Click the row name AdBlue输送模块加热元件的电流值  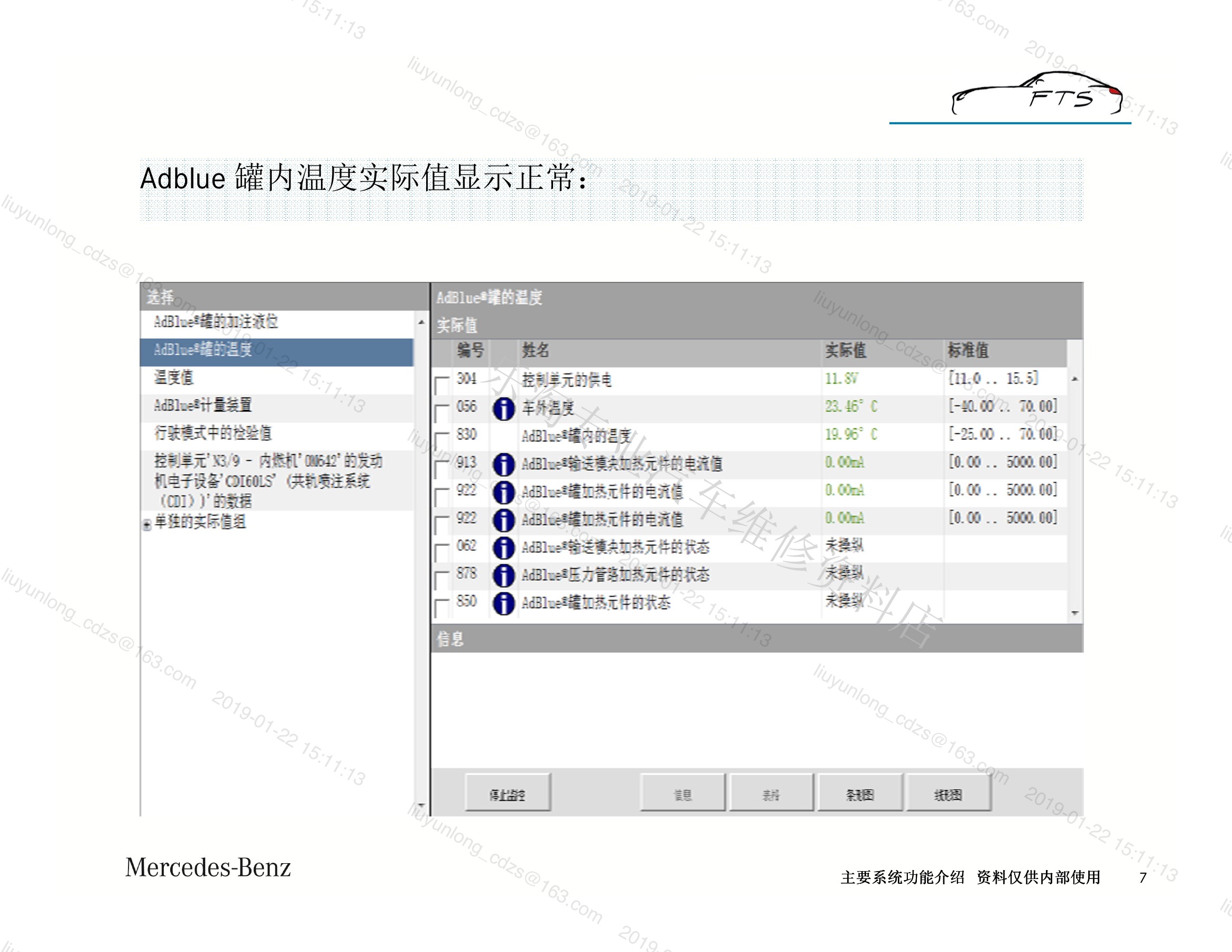click(x=622, y=464)
